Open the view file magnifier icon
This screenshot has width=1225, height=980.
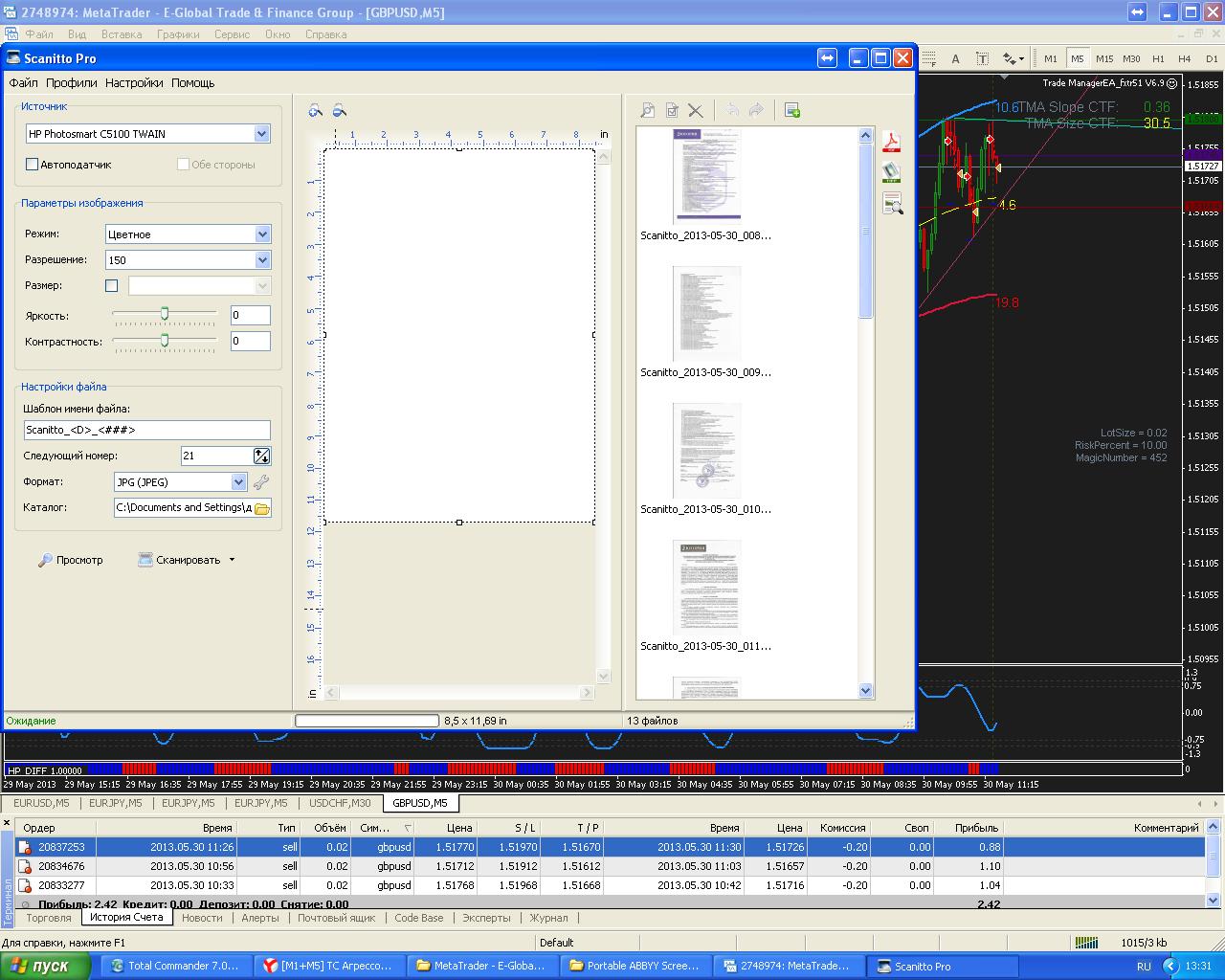[x=648, y=111]
